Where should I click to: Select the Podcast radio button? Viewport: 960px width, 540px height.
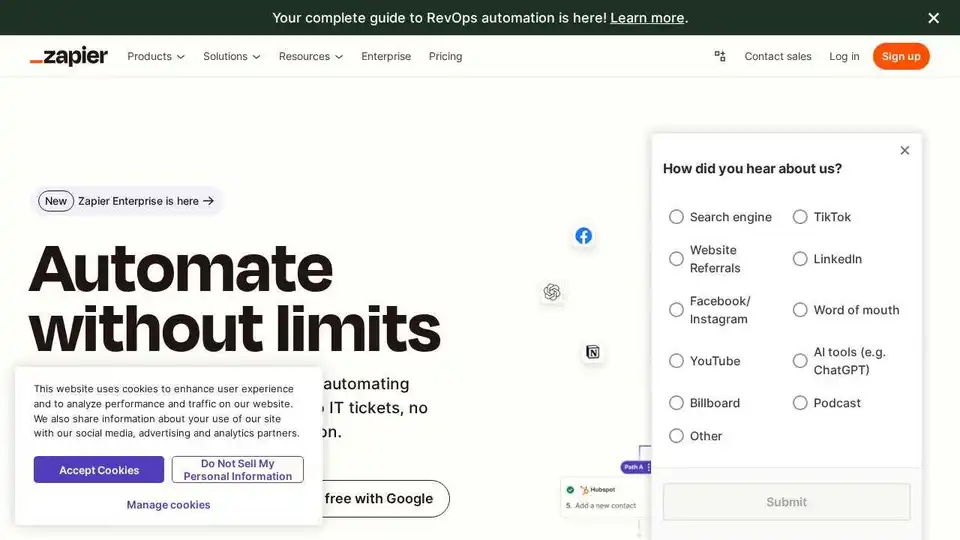[x=800, y=403]
